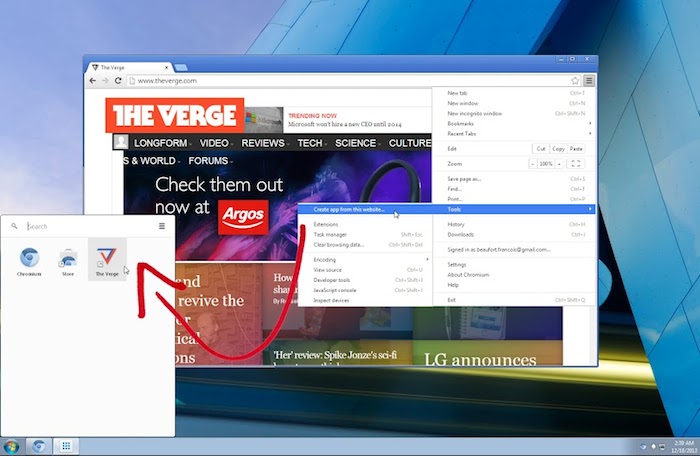Click the address bar showing www.theverge.com
Viewport: 700px width, 456px height.
(x=348, y=81)
